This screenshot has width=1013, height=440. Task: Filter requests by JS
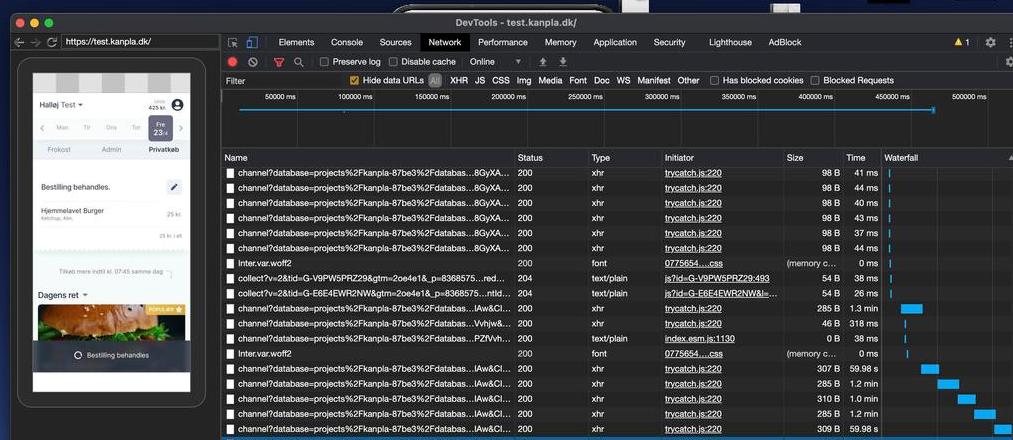click(480, 81)
